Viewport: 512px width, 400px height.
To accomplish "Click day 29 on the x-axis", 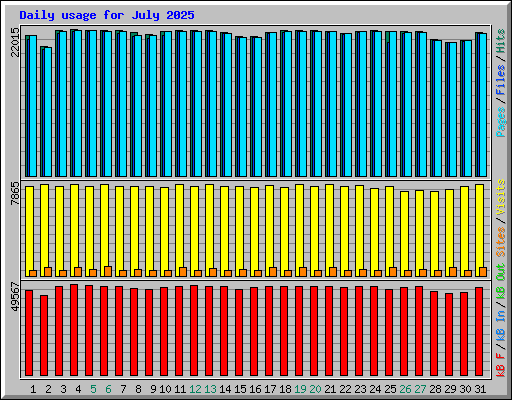I will [x=450, y=389].
